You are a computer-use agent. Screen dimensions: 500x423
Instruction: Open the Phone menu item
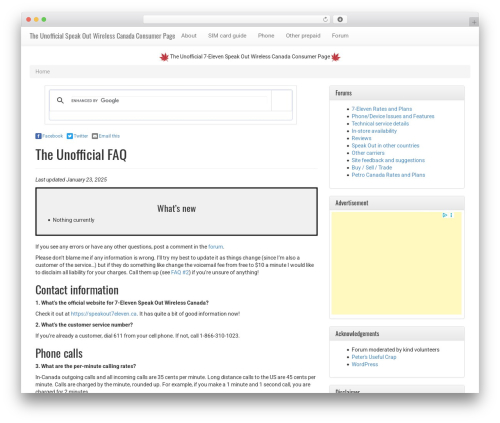[x=266, y=36]
